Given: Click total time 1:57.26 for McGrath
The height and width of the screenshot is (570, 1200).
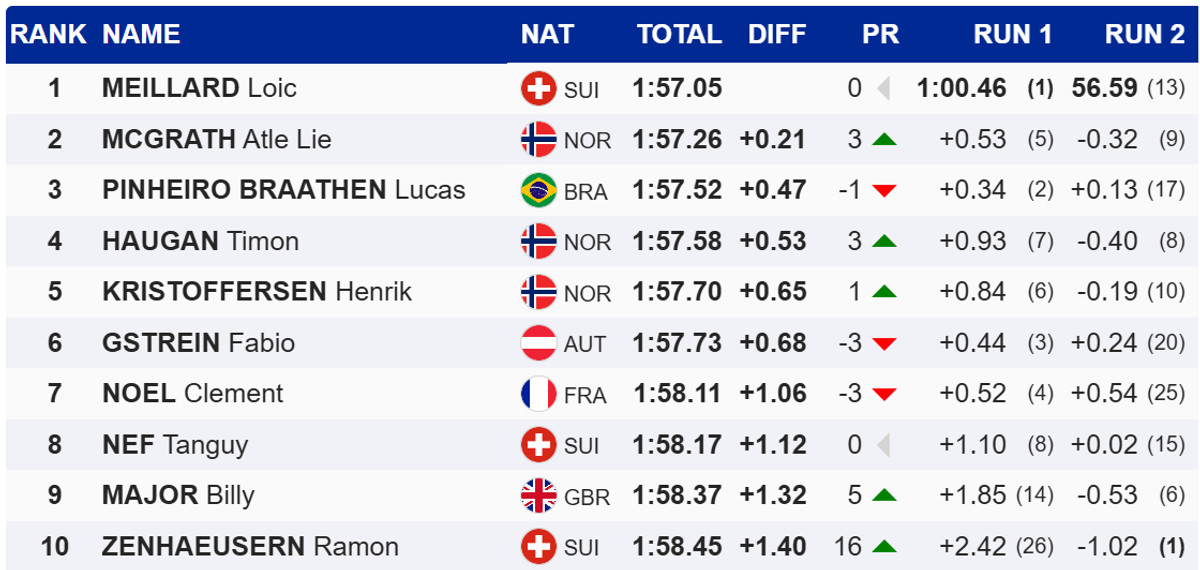Looking at the screenshot, I should [x=677, y=140].
